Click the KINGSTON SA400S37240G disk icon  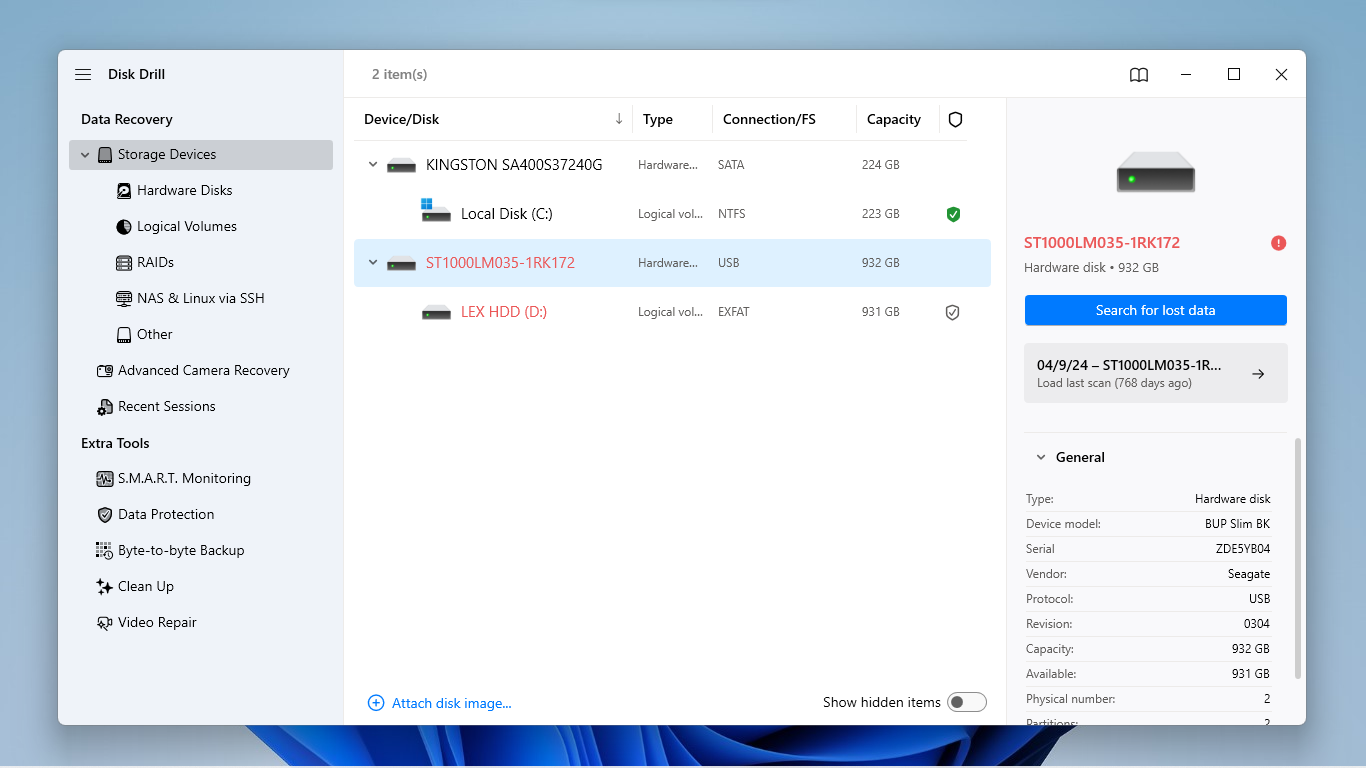(401, 165)
